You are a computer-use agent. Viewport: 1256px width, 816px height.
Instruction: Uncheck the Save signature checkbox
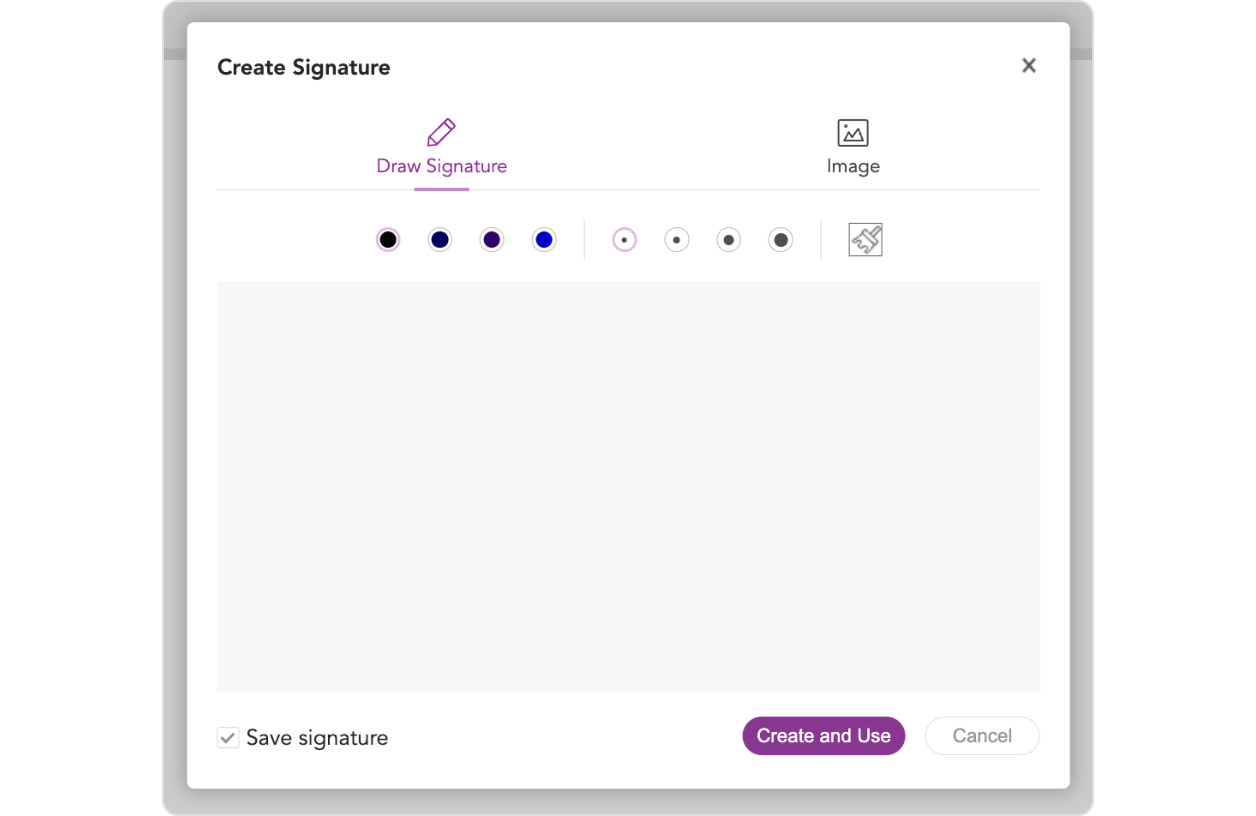(228, 738)
